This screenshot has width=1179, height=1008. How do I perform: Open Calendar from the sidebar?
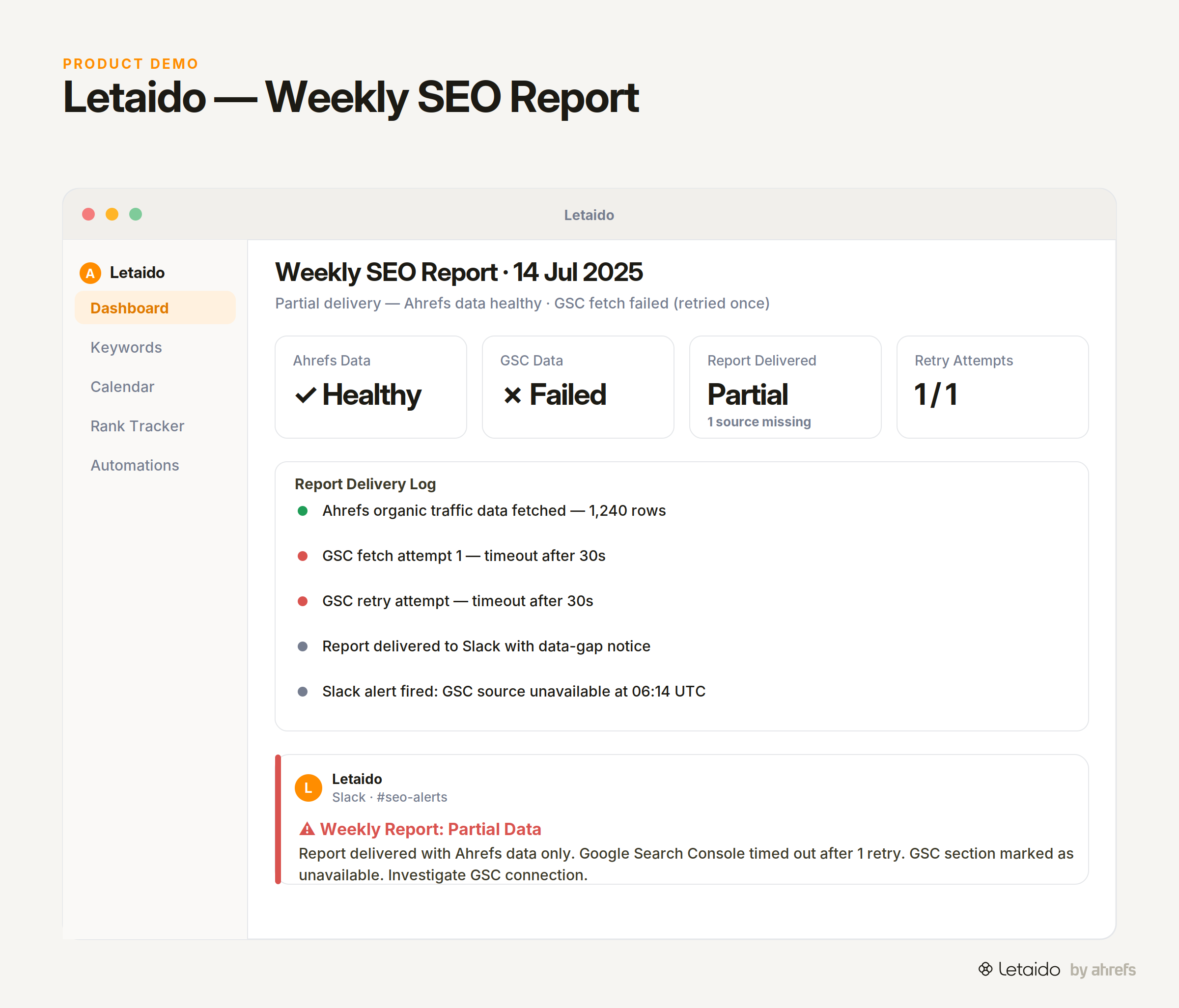coord(155,387)
